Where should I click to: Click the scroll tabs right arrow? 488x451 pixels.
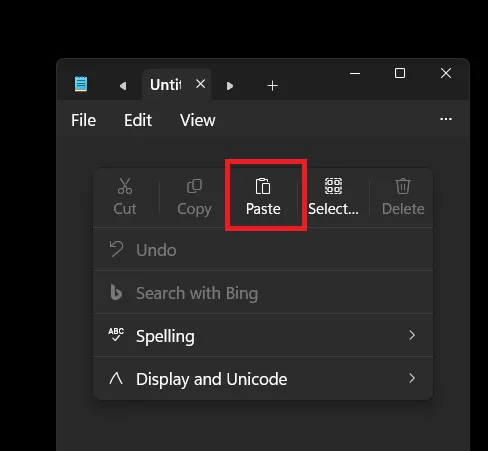(x=230, y=86)
